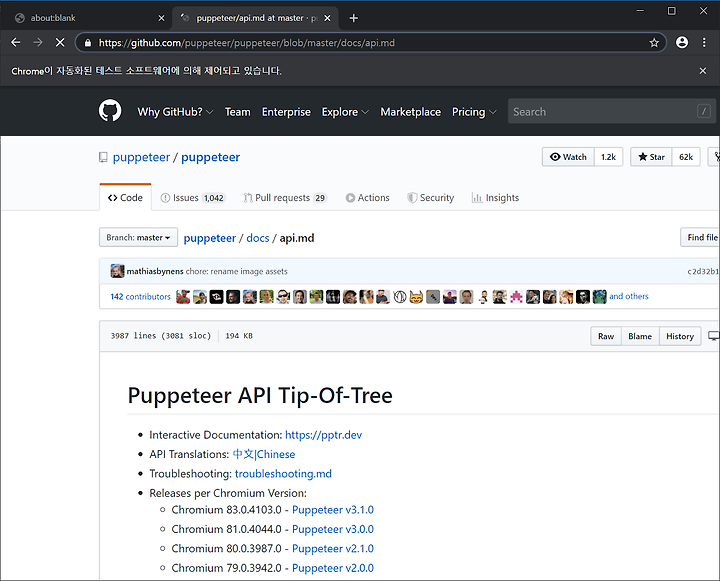Click the display mode icon beside History
The image size is (720, 581).
tap(713, 336)
